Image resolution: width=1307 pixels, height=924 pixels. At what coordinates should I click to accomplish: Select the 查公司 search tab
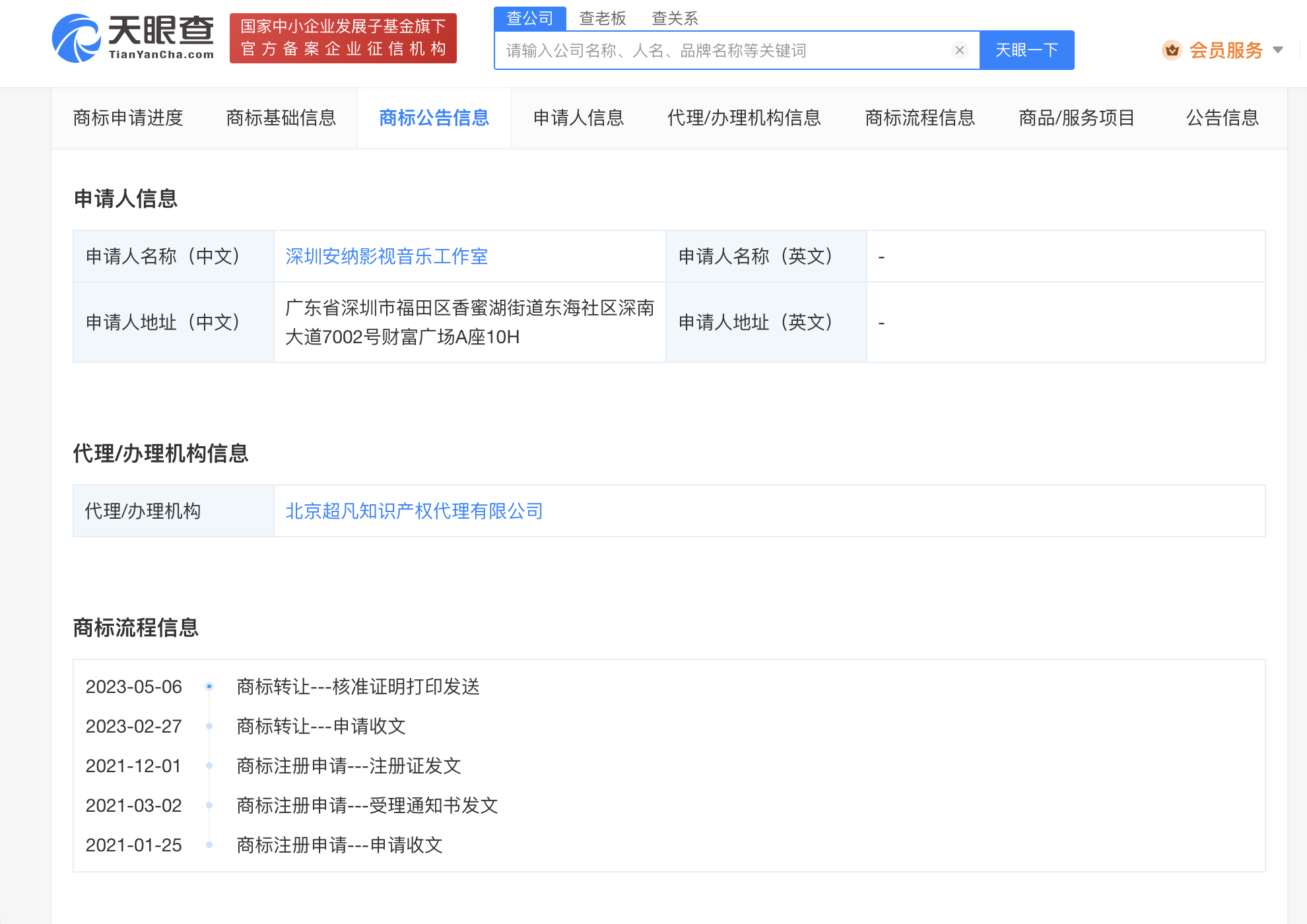529,18
